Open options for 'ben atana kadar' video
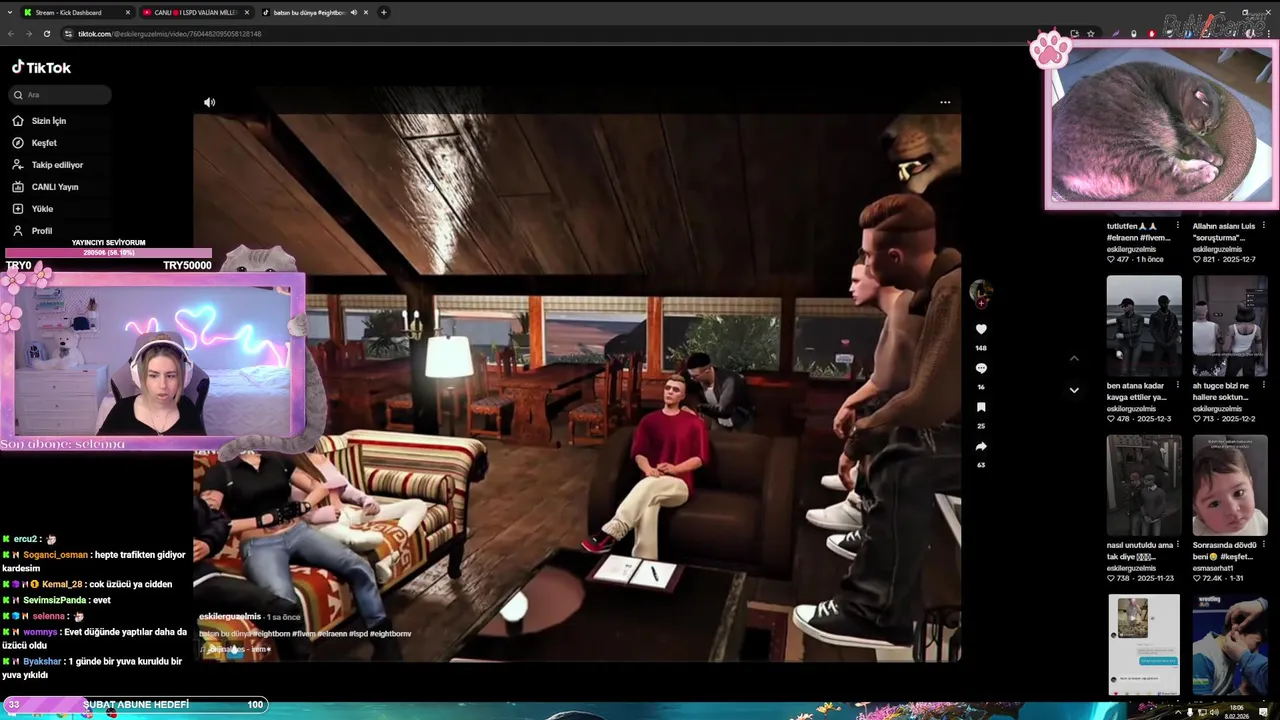The width and height of the screenshot is (1280, 720). click(1178, 386)
